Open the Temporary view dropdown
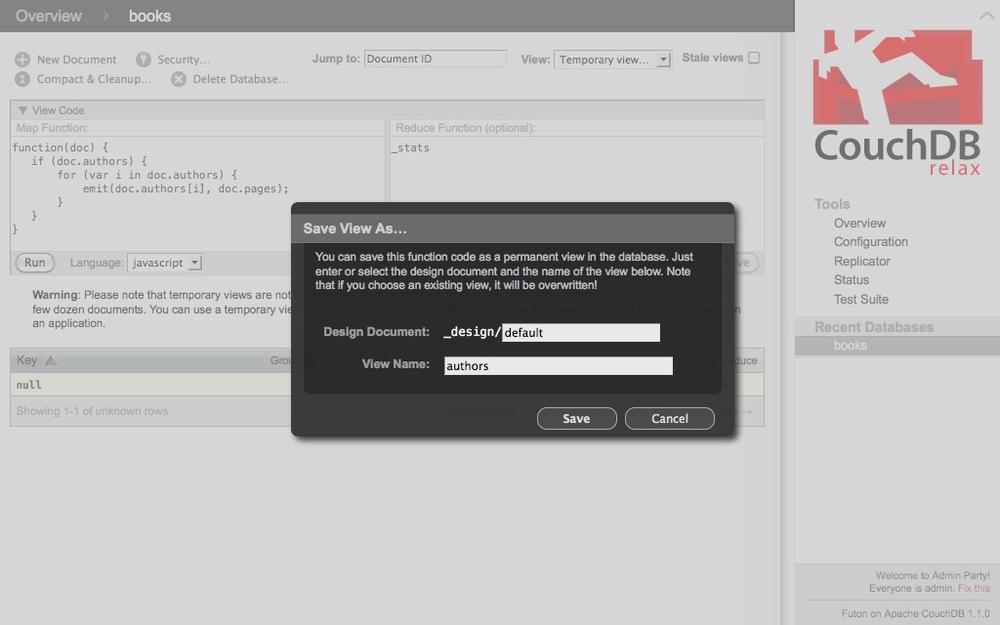Viewport: 1000px width, 625px height. coord(612,59)
